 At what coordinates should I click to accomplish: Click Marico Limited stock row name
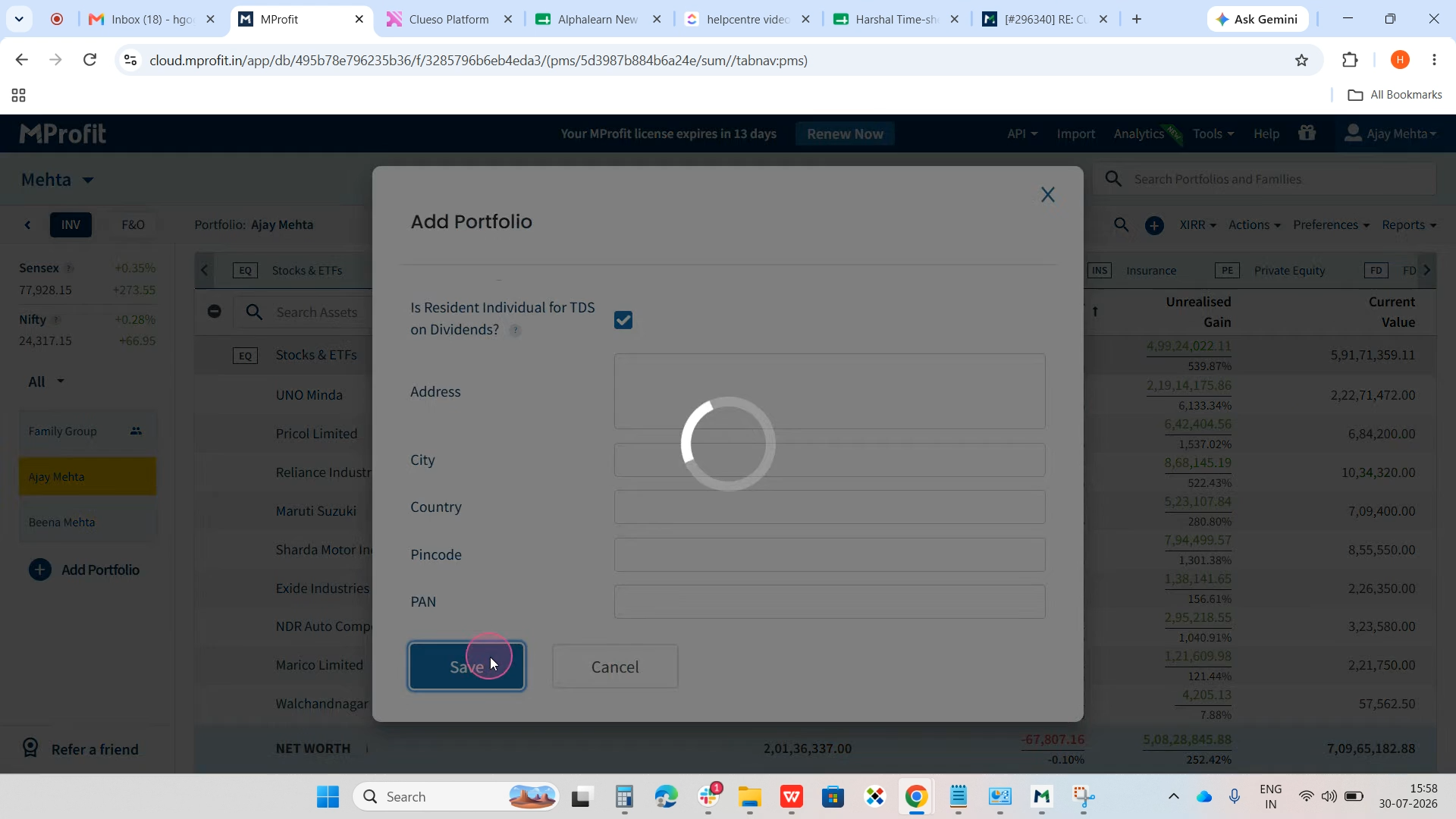click(319, 665)
